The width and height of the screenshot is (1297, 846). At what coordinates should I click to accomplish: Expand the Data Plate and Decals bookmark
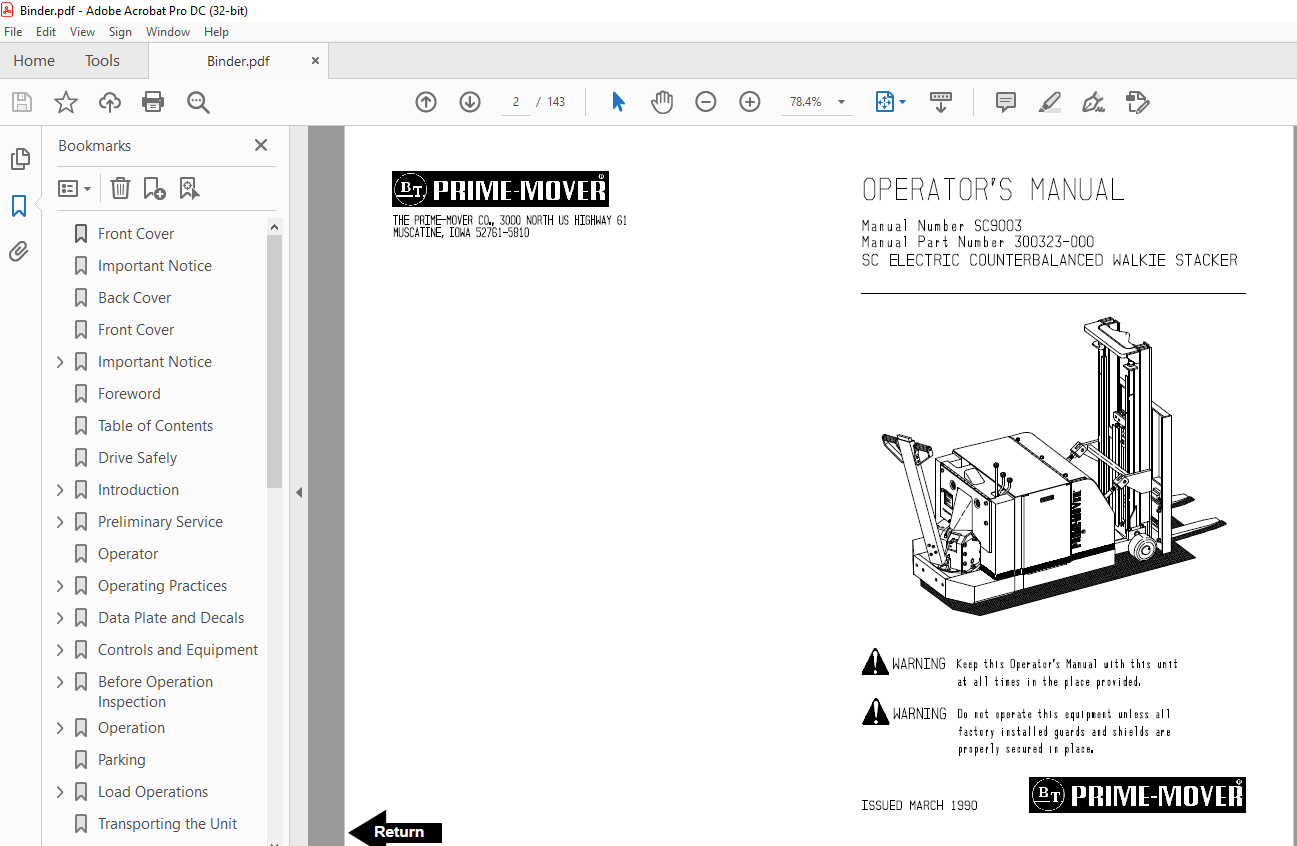[60, 618]
